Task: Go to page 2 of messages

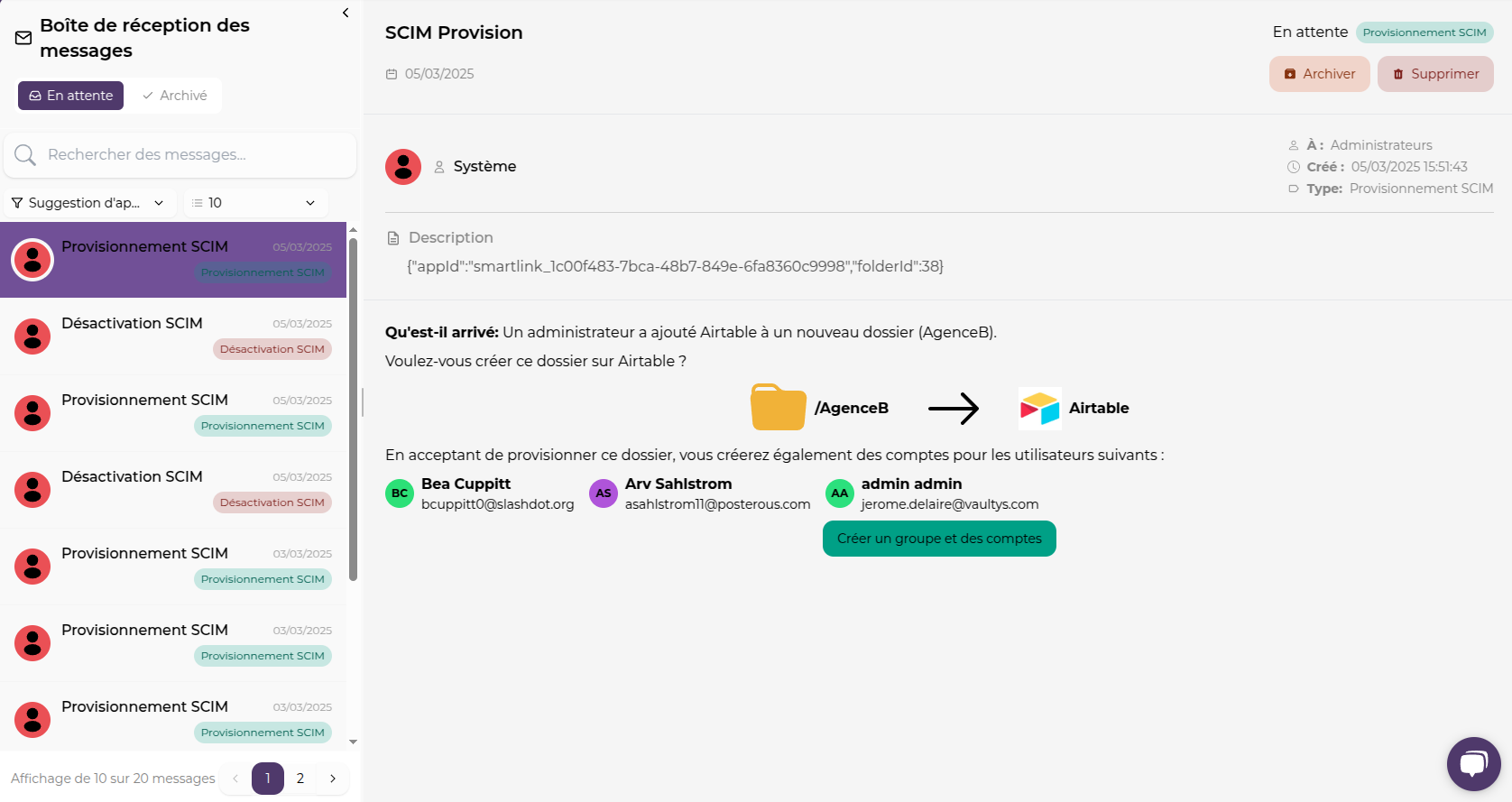Action: pyautogui.click(x=300, y=779)
